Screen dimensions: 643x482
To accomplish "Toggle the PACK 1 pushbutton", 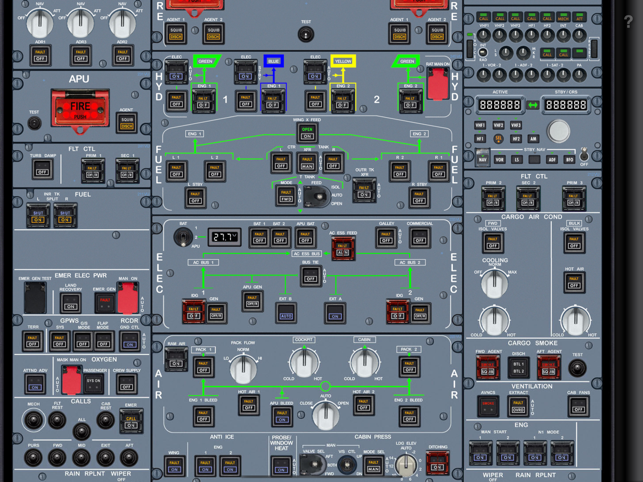I will (x=204, y=366).
